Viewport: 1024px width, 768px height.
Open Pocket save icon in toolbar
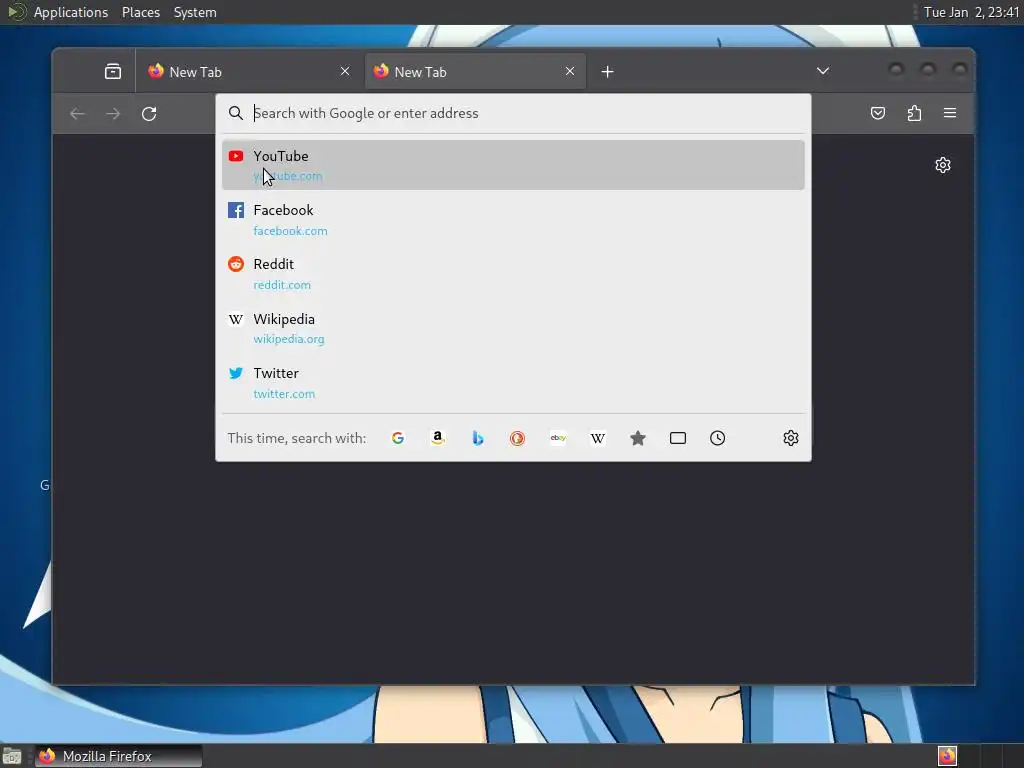coord(878,113)
